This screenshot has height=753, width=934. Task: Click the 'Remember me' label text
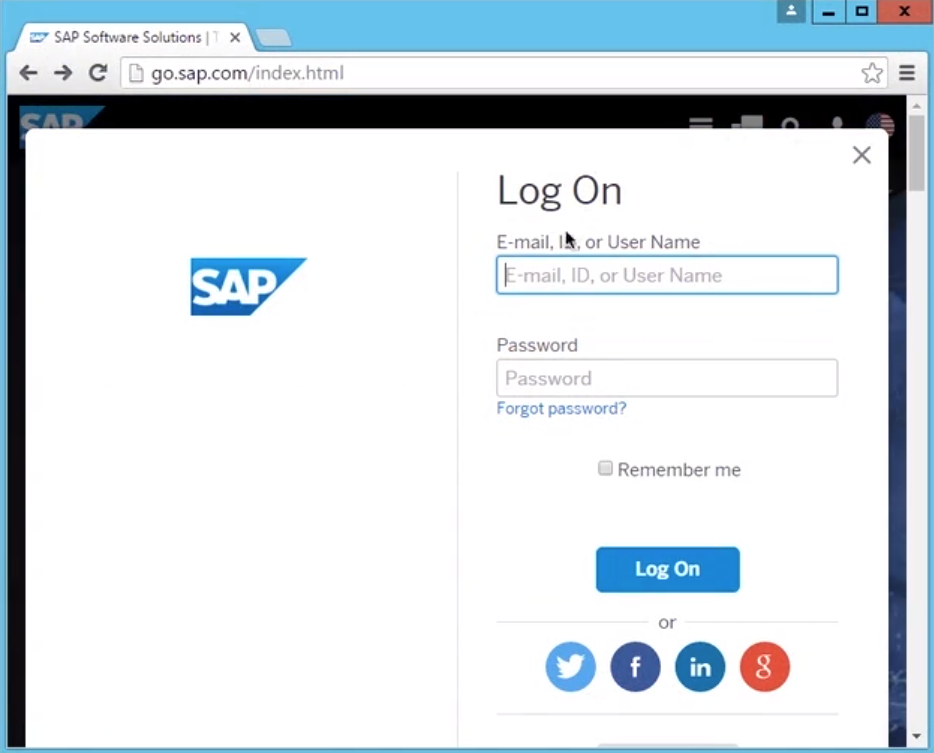point(679,469)
